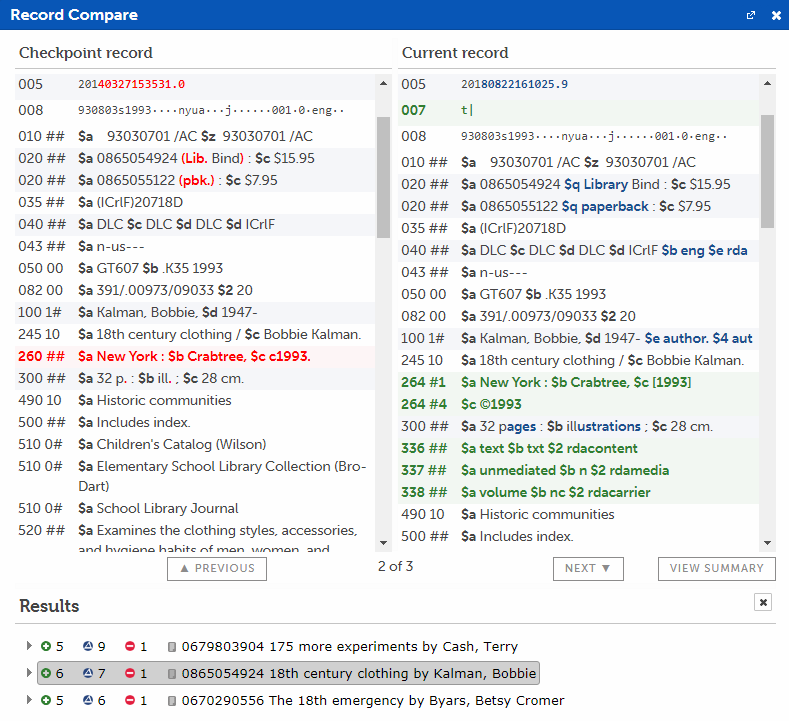Go to the previous record with Previous button

tap(217, 568)
